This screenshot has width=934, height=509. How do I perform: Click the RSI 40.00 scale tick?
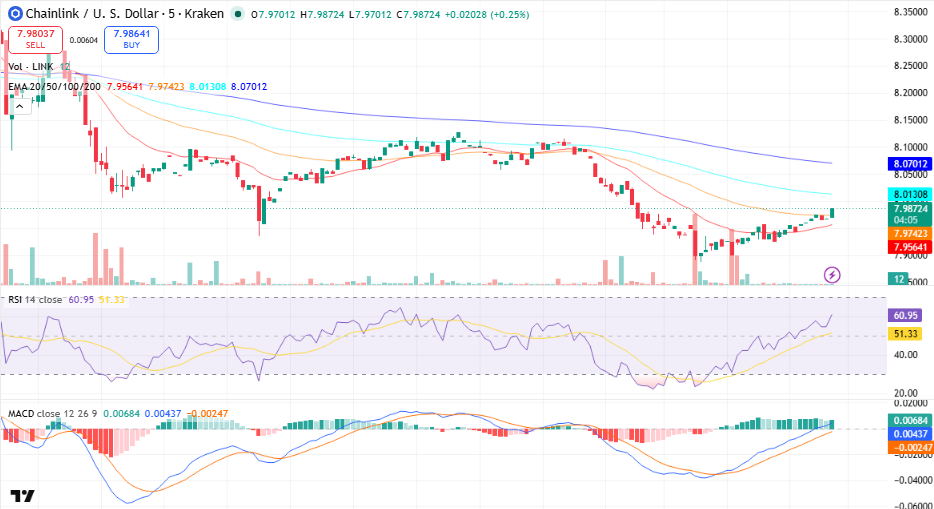(x=905, y=354)
